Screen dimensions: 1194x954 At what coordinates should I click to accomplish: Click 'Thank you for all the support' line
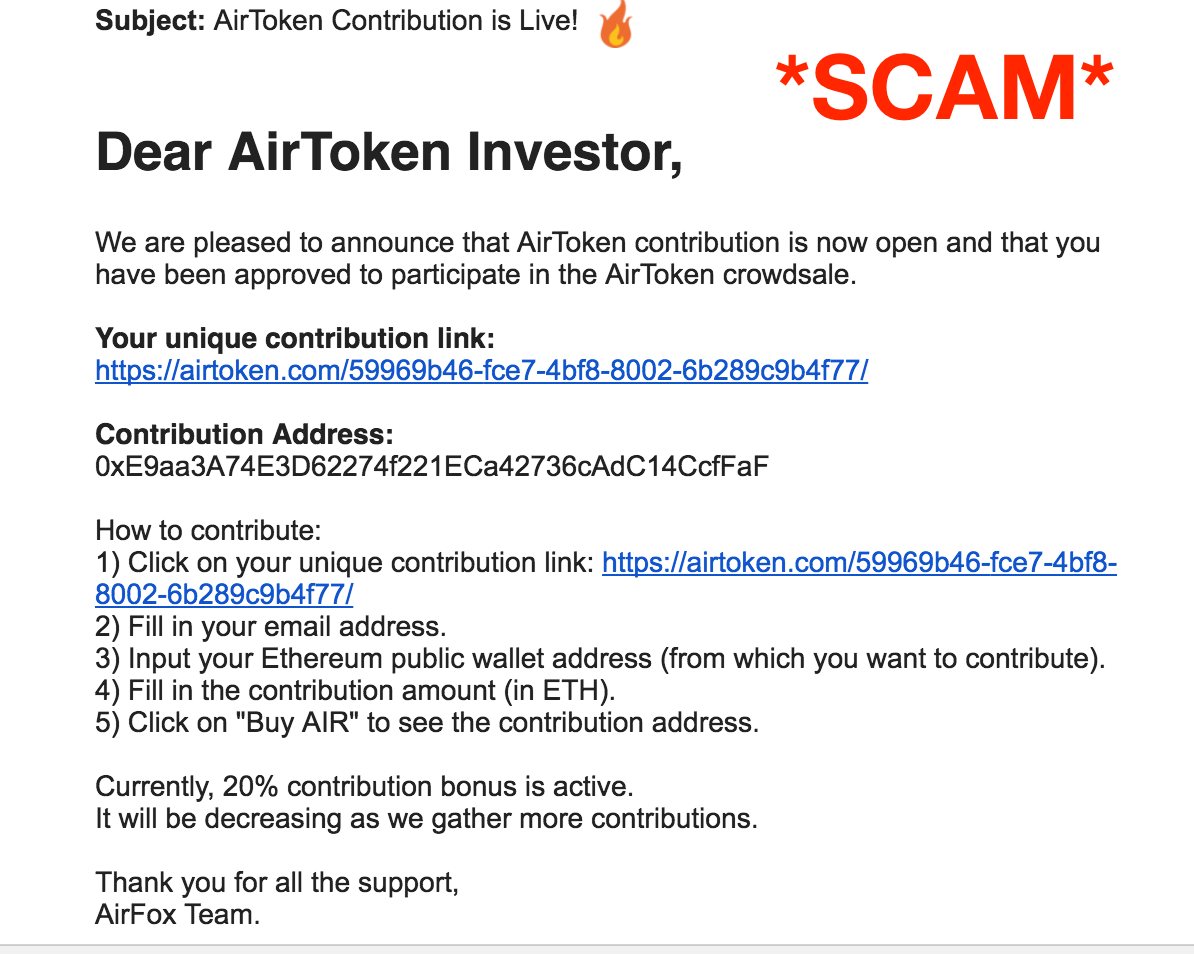pyautogui.click(x=277, y=882)
